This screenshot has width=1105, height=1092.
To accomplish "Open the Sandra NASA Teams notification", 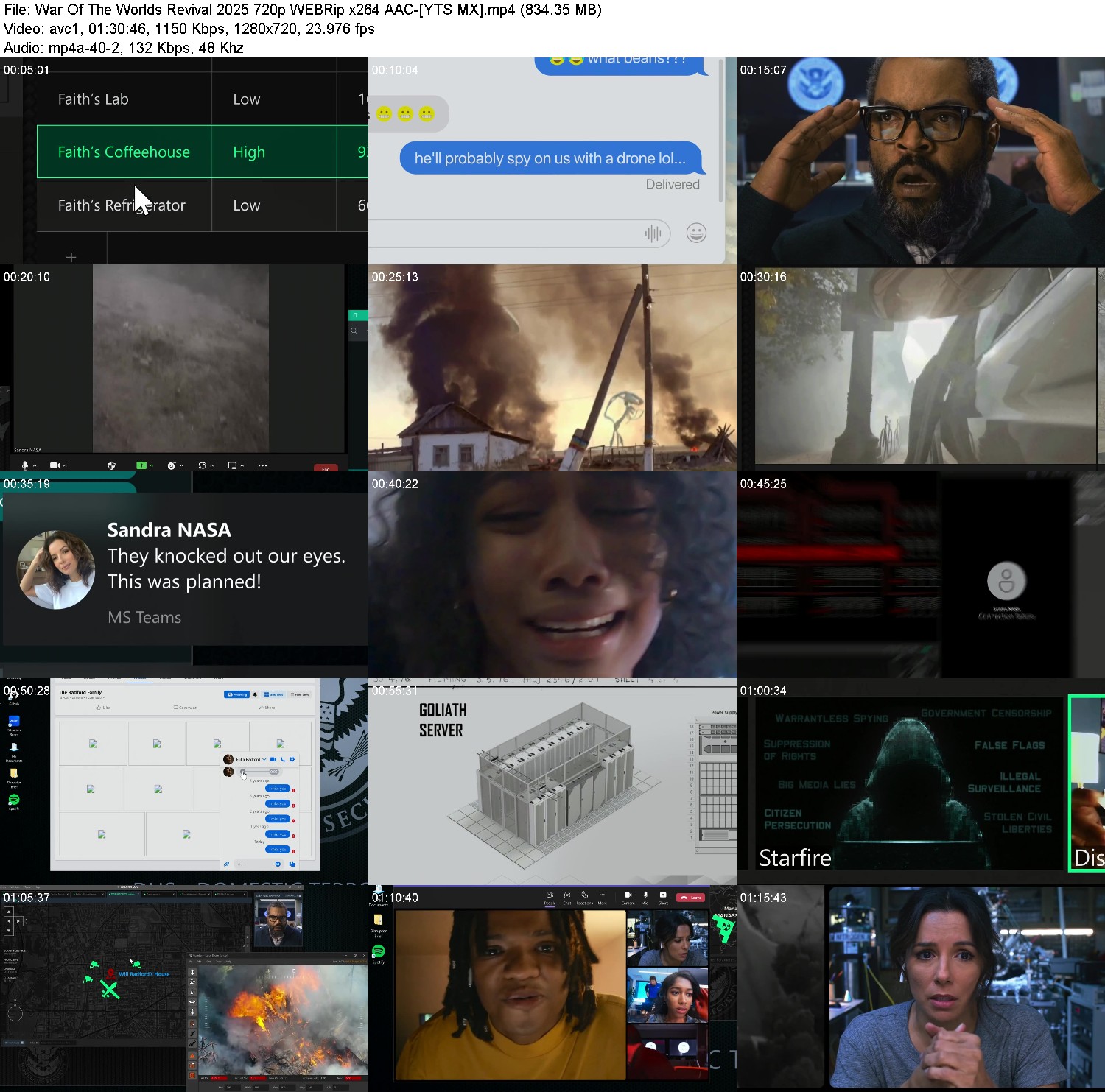I will tap(184, 570).
